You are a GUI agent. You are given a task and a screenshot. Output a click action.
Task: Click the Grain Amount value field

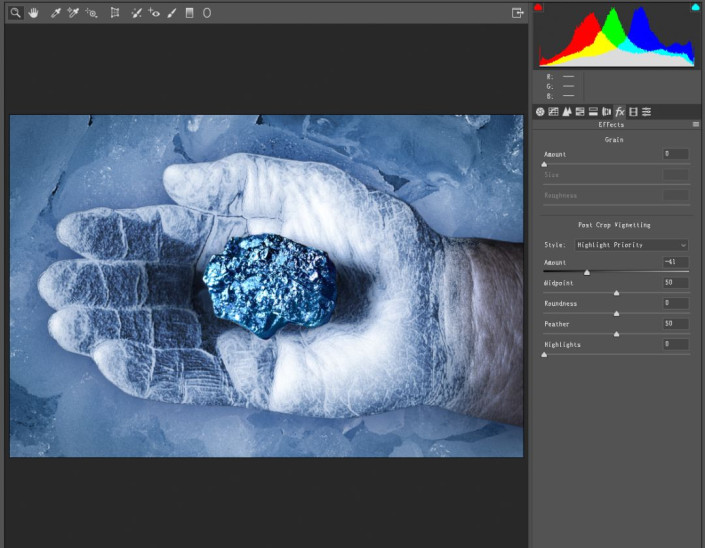pos(675,154)
